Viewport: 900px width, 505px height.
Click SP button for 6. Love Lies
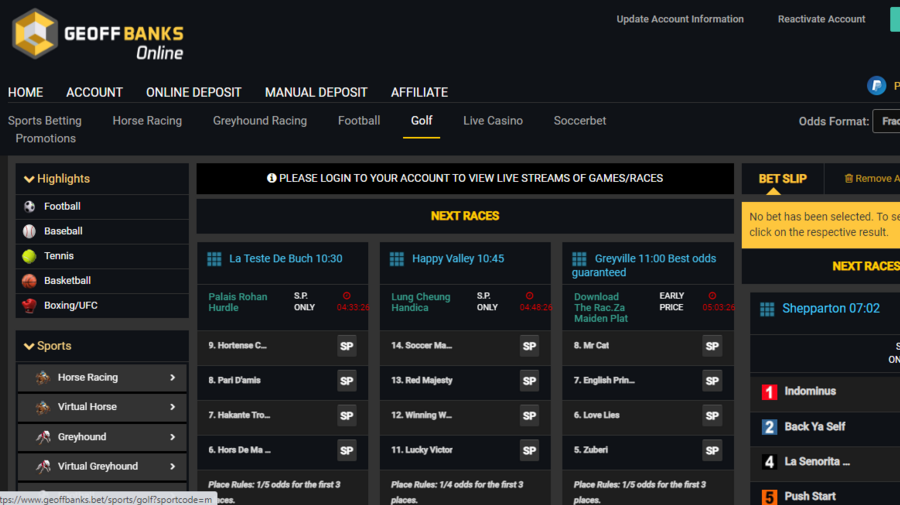point(712,415)
